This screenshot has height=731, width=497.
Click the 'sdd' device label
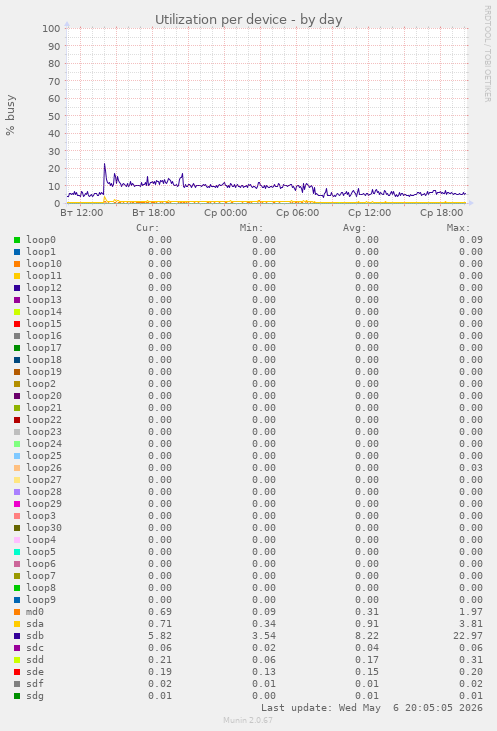(x=35, y=660)
